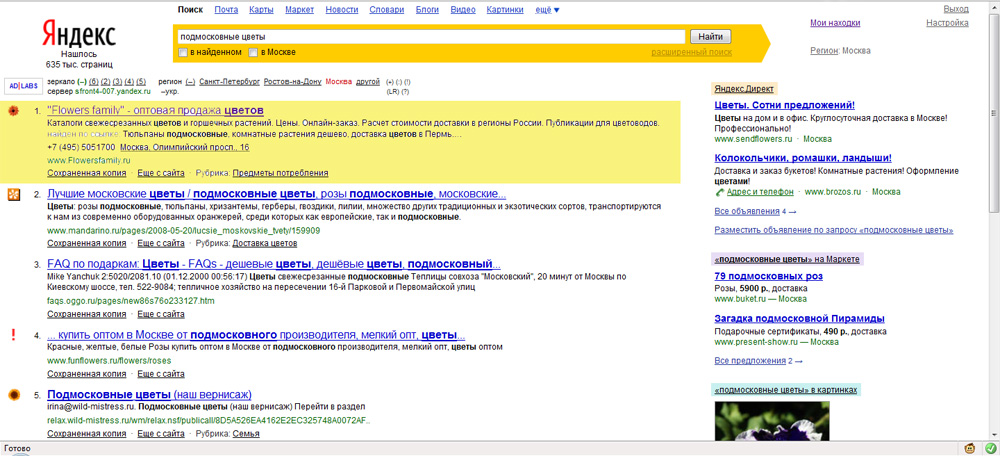
Task: Toggle 'в найденном' checkbox
Action: [x=183, y=52]
